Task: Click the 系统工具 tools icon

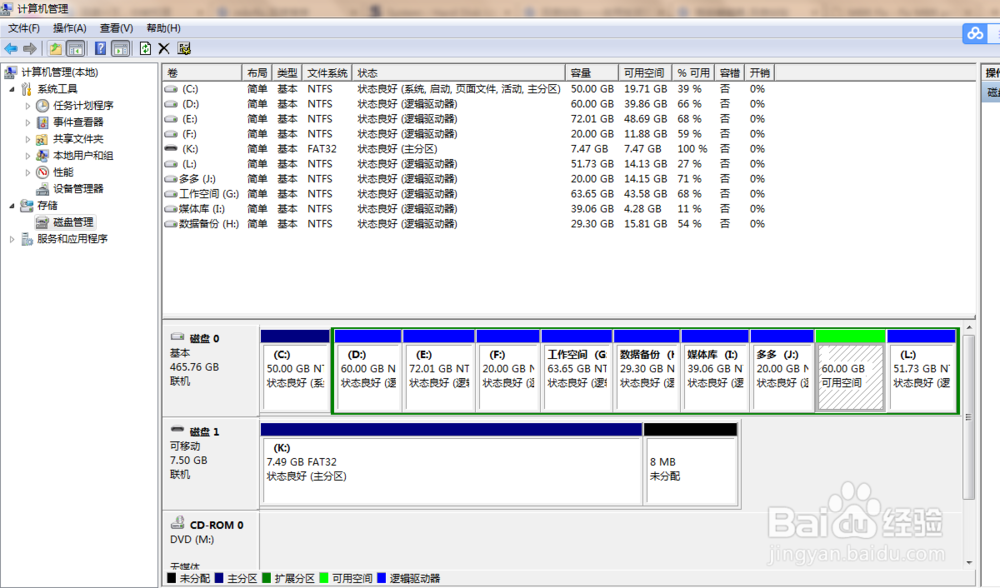Action: coord(27,89)
